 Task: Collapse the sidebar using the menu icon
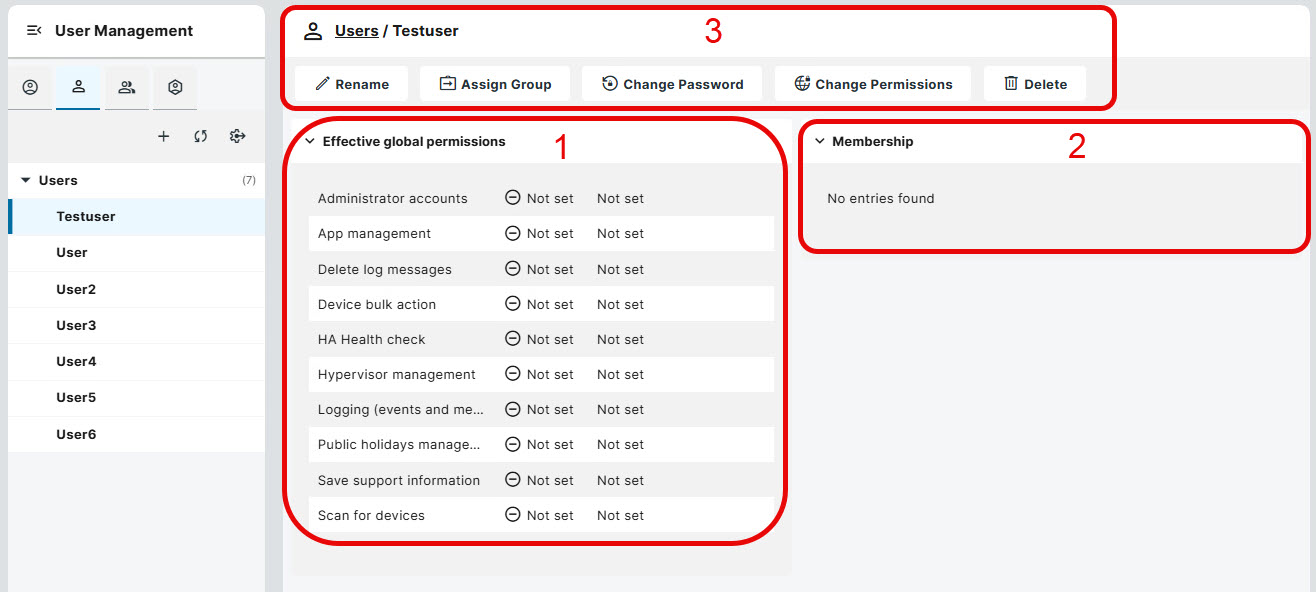pyautogui.click(x=33, y=30)
